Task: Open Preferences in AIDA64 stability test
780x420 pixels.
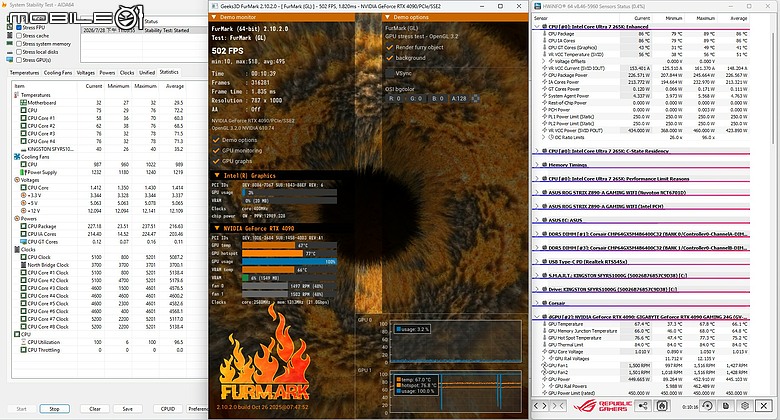Action: (x=197, y=409)
